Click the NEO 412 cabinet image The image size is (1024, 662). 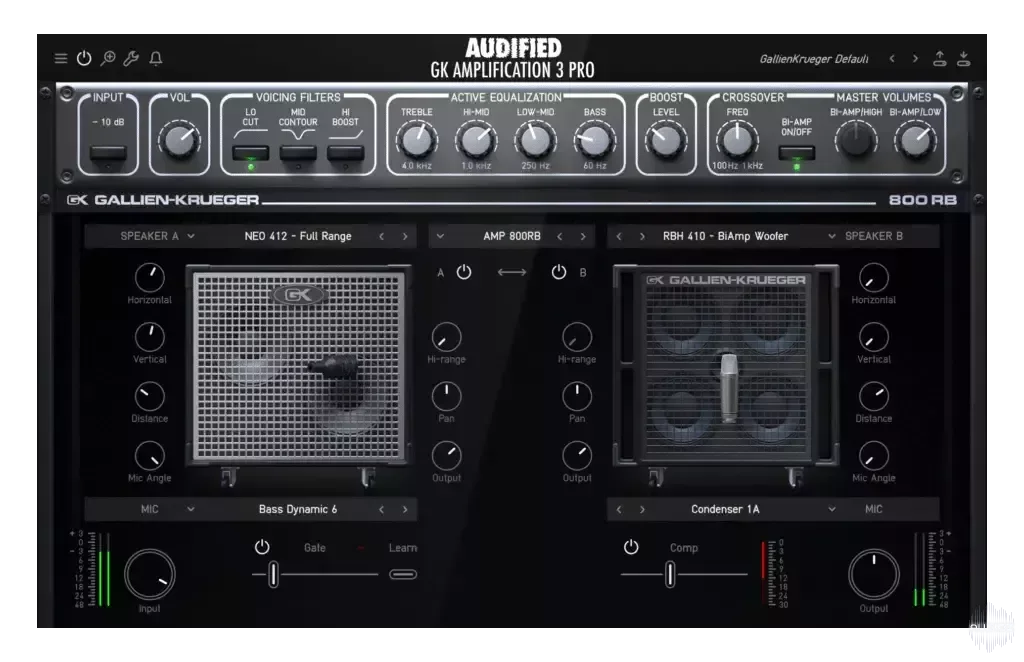point(298,366)
